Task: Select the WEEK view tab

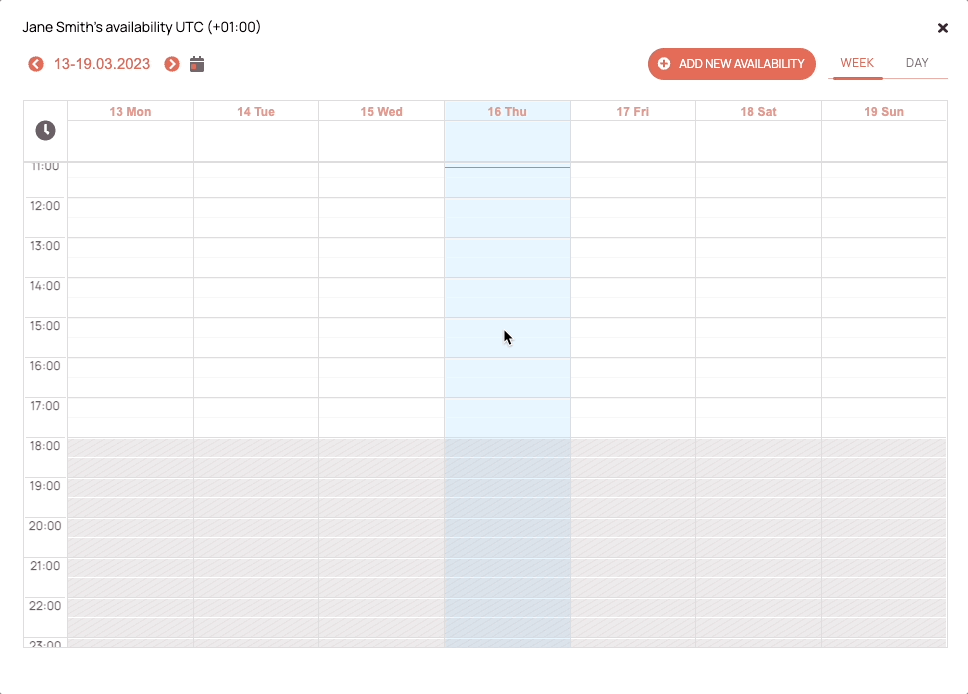Action: (x=857, y=63)
